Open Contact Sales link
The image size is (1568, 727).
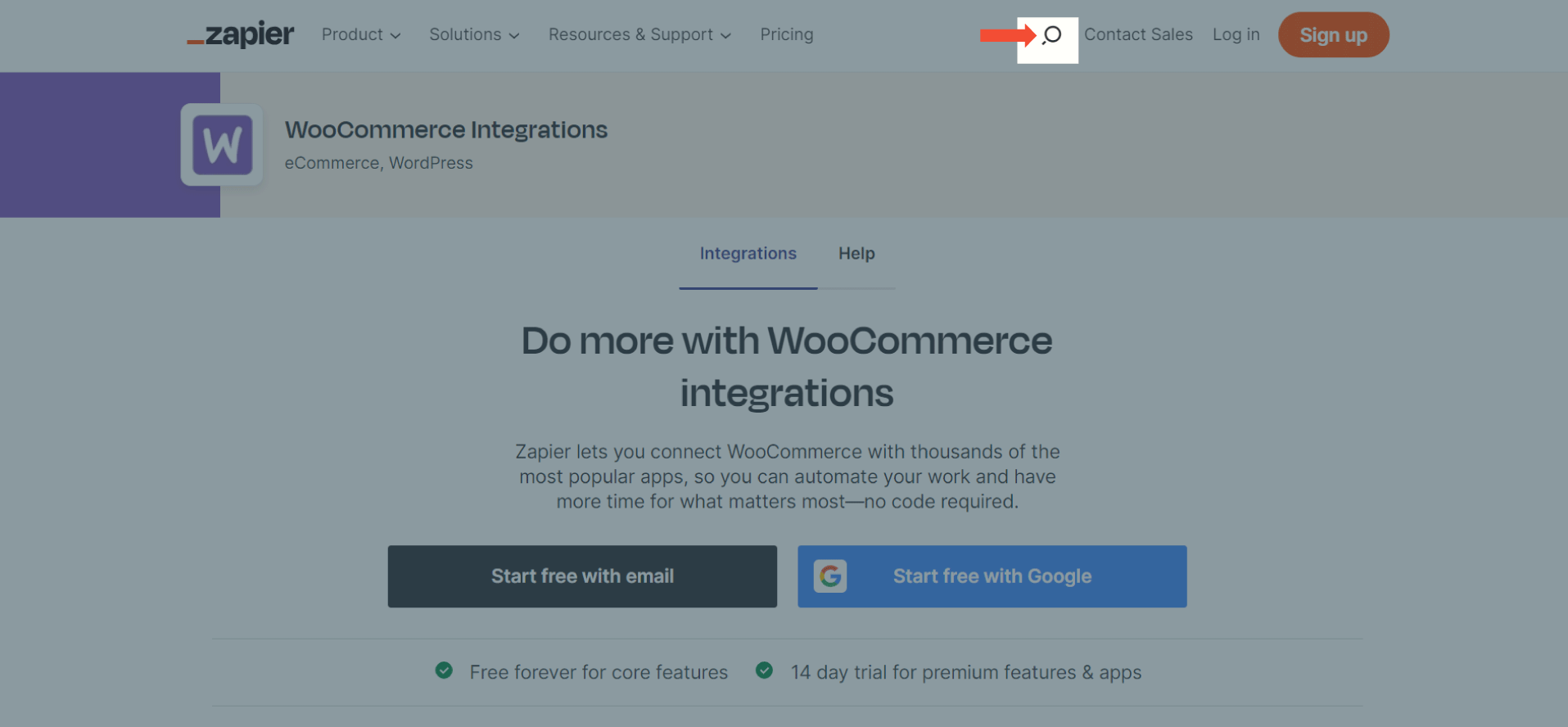coord(1138,34)
